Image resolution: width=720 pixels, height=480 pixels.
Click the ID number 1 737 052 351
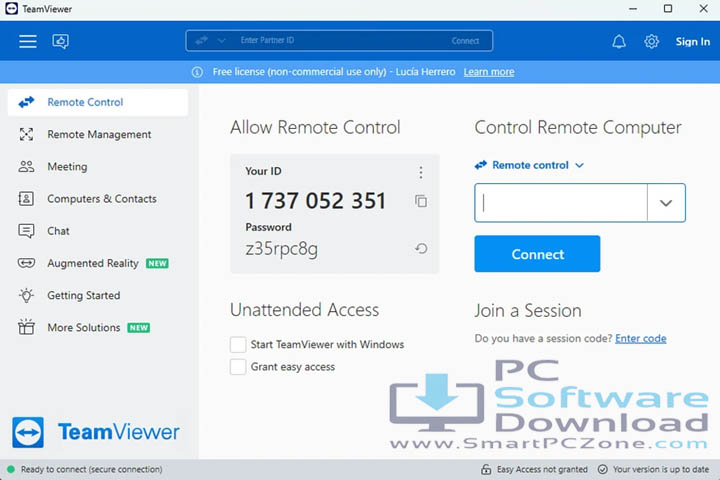point(315,201)
